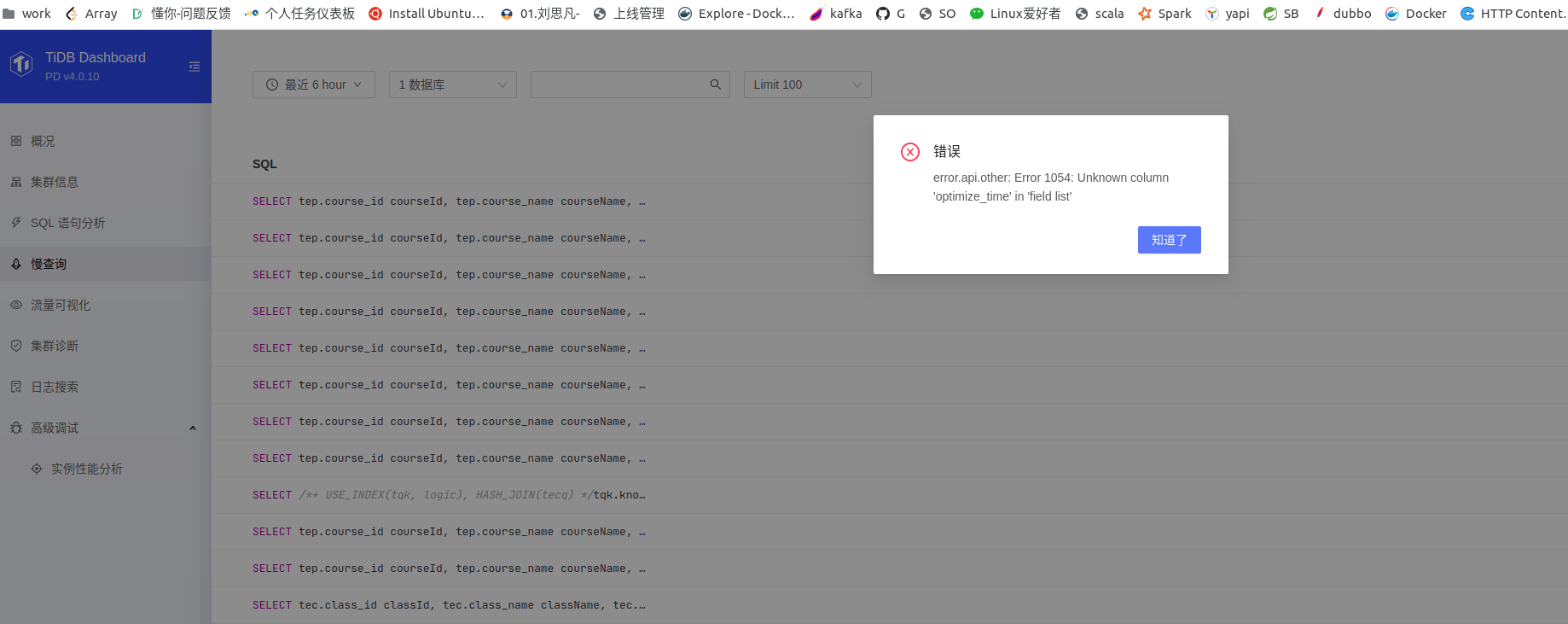Image resolution: width=1568 pixels, height=624 pixels.
Task: Open the 最近 6 hour time range dropdown
Action: pos(314,85)
